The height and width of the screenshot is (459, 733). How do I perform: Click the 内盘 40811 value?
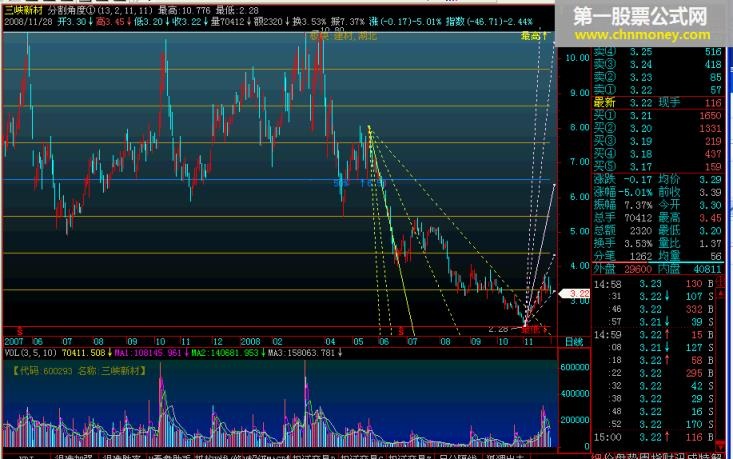pos(708,269)
